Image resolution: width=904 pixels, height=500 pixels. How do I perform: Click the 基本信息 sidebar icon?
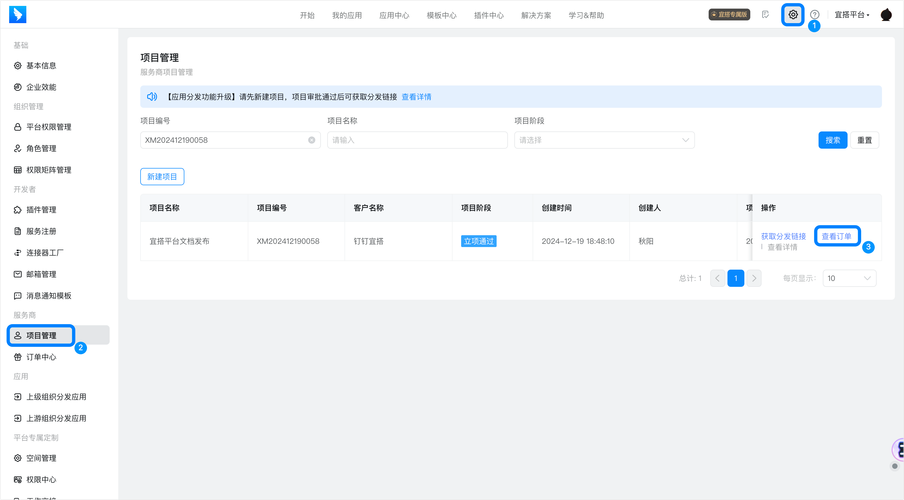point(17,66)
